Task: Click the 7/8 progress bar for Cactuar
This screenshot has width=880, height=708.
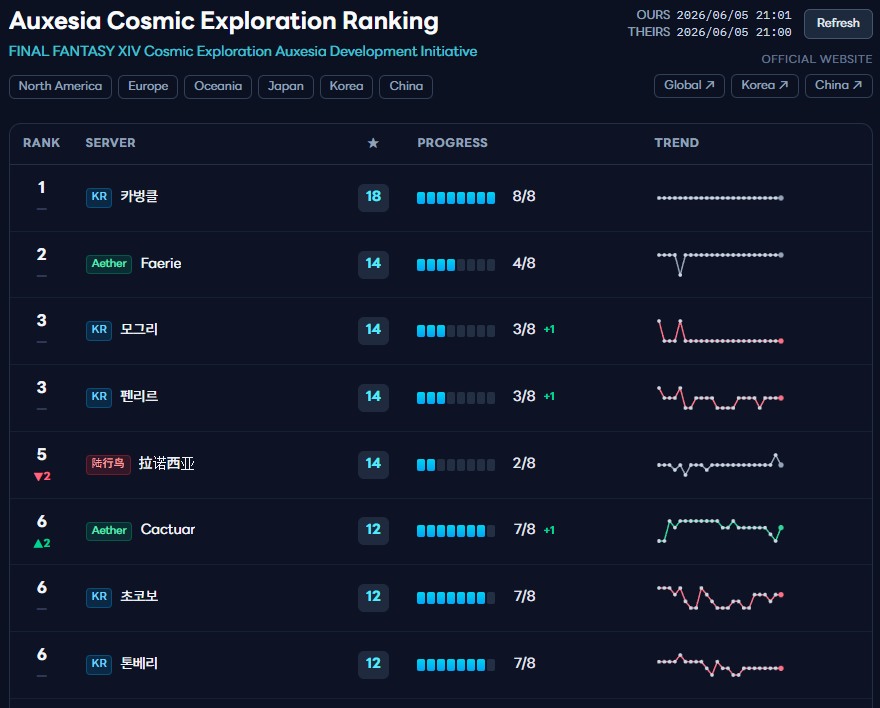Action: (x=456, y=531)
